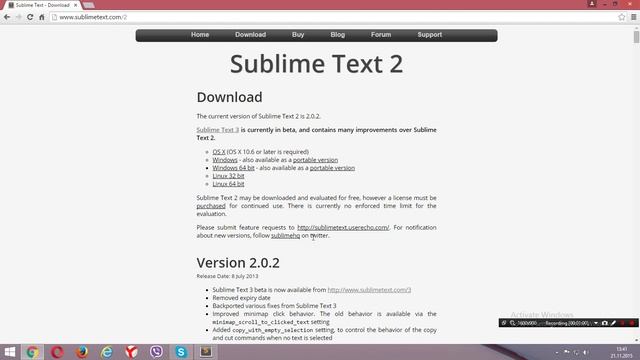Open the tray volume speaker icon
This screenshot has width=640, height=360.
pyautogui.click(x=586, y=352)
